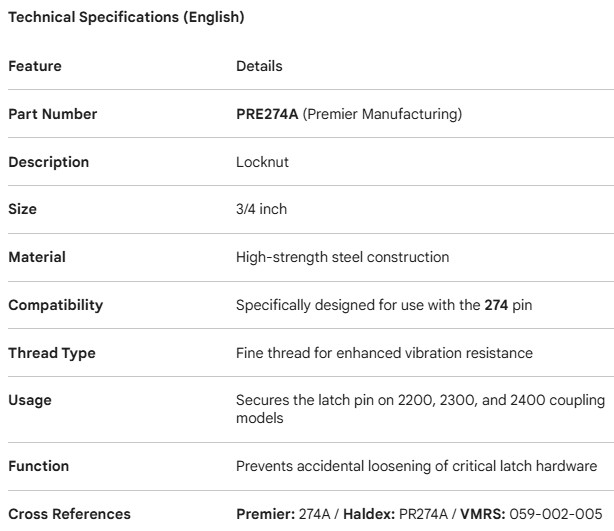The width and height of the screenshot is (614, 531).
Task: Select the Locknut description value
Action: pyautogui.click(x=261, y=162)
